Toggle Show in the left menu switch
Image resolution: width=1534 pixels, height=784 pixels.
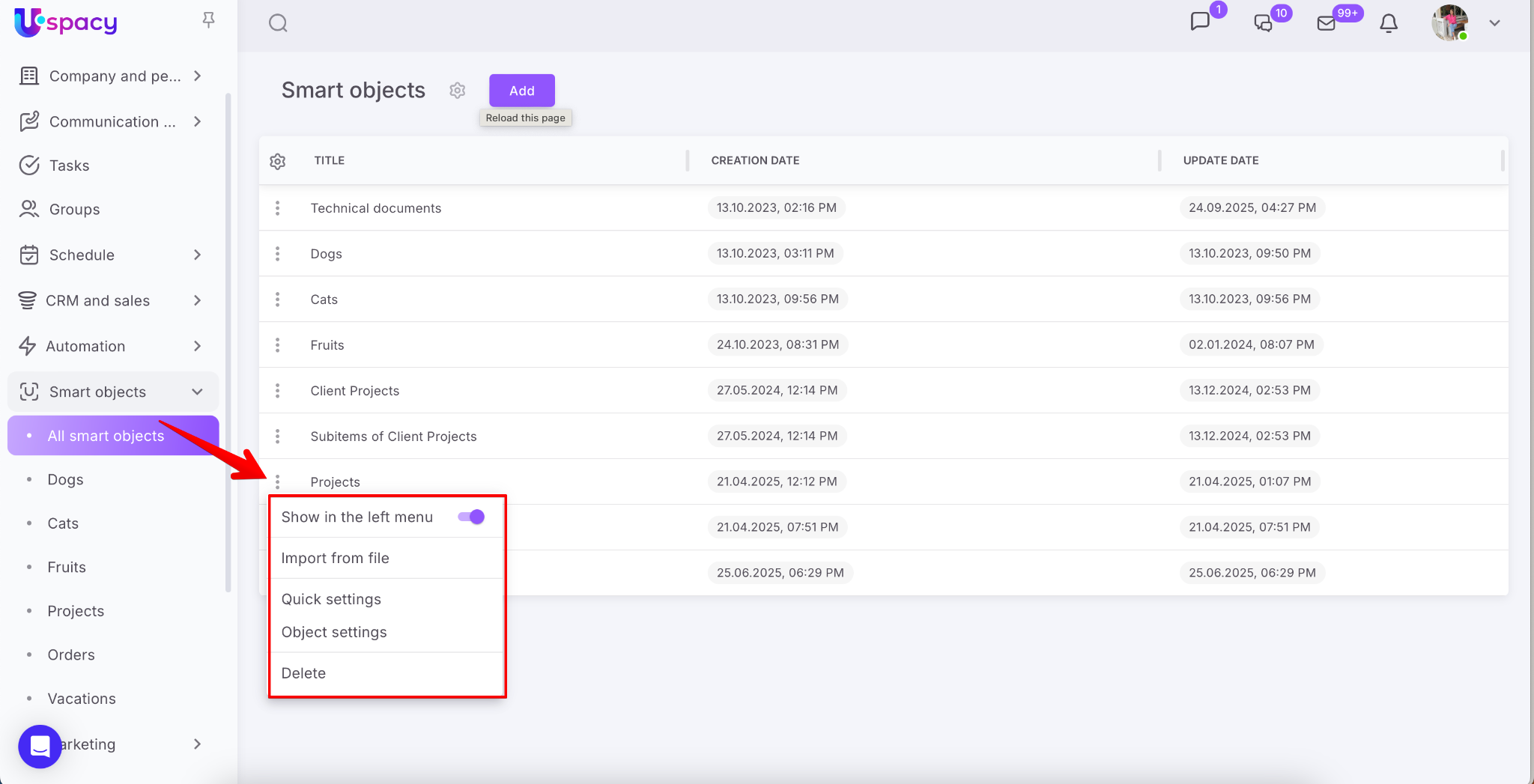pos(471,517)
